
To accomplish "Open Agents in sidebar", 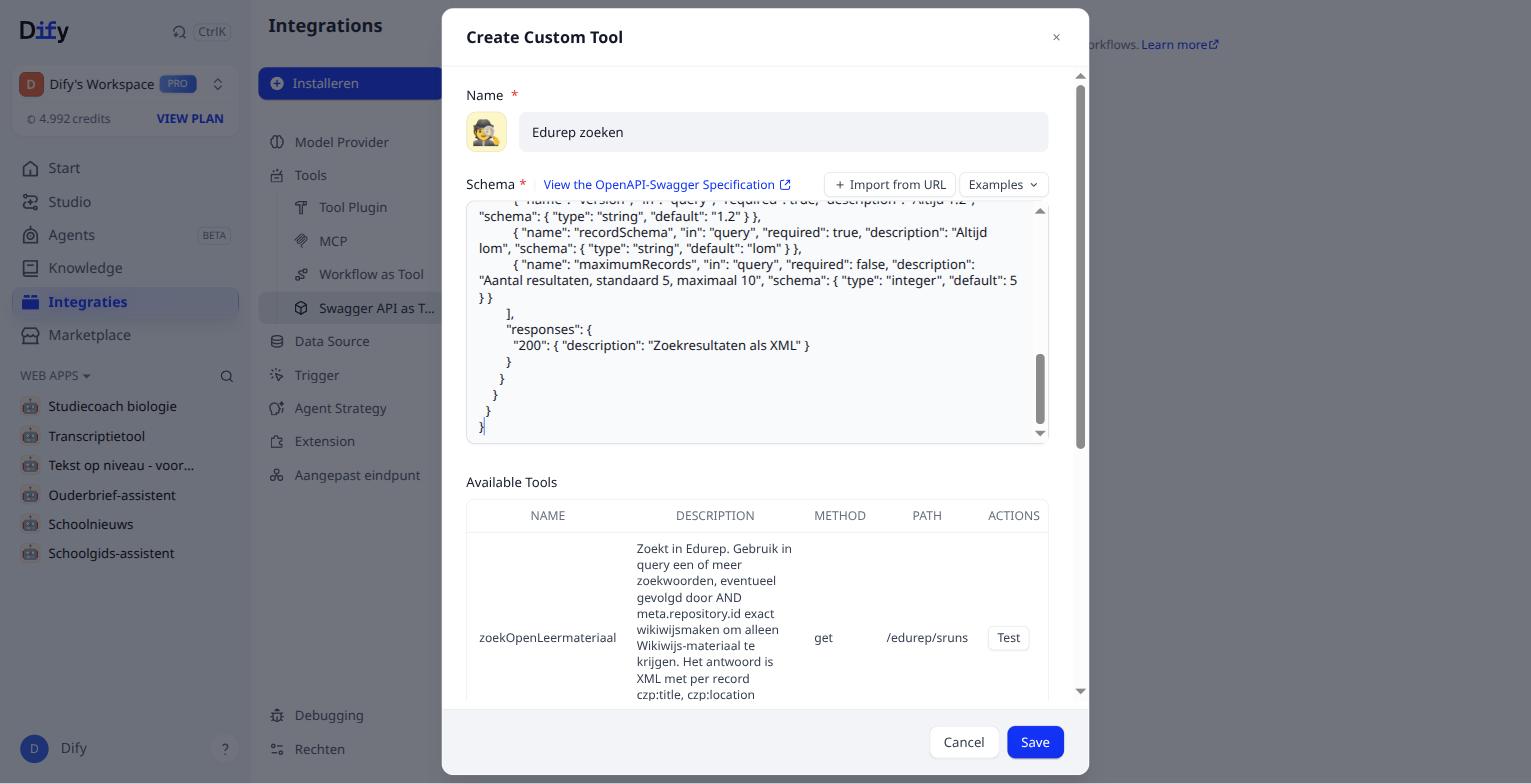I will coord(125,235).
